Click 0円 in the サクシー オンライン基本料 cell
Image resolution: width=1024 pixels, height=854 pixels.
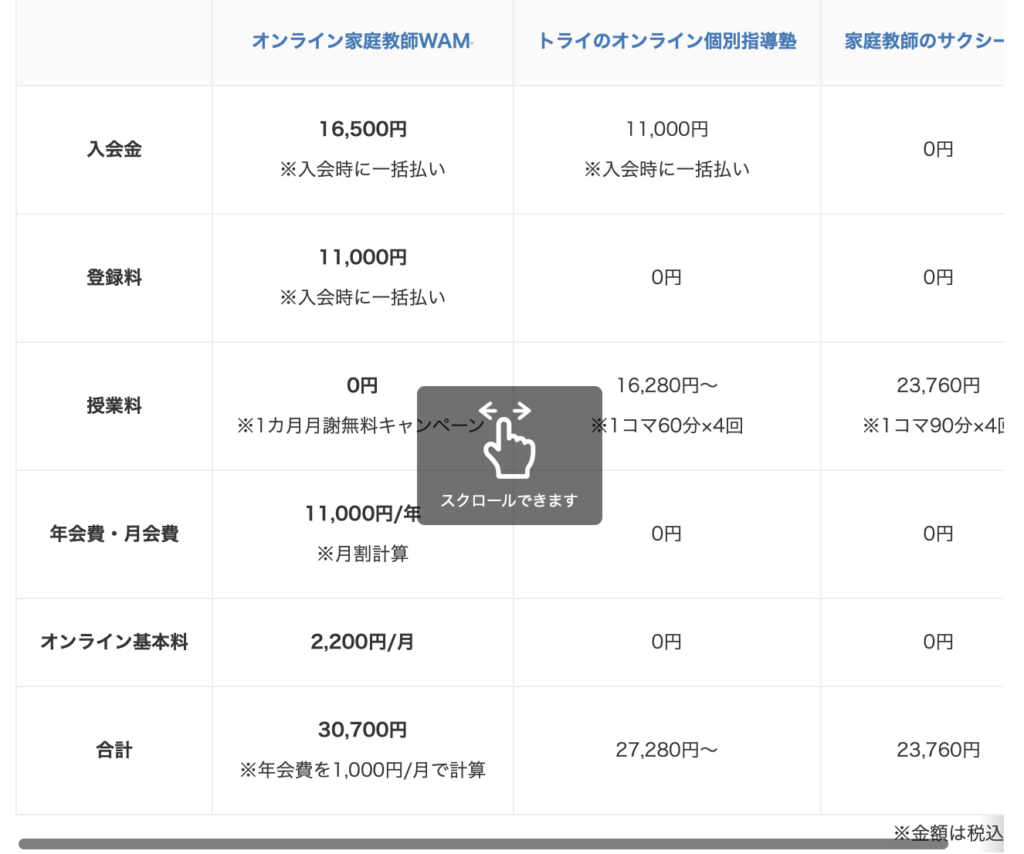coord(938,642)
